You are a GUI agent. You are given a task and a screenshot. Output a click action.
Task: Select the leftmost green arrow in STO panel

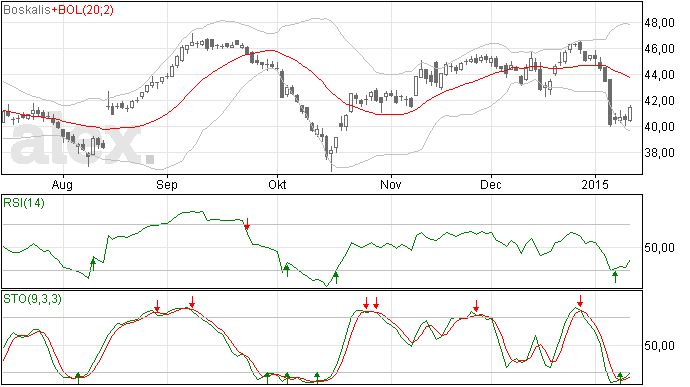(78, 378)
